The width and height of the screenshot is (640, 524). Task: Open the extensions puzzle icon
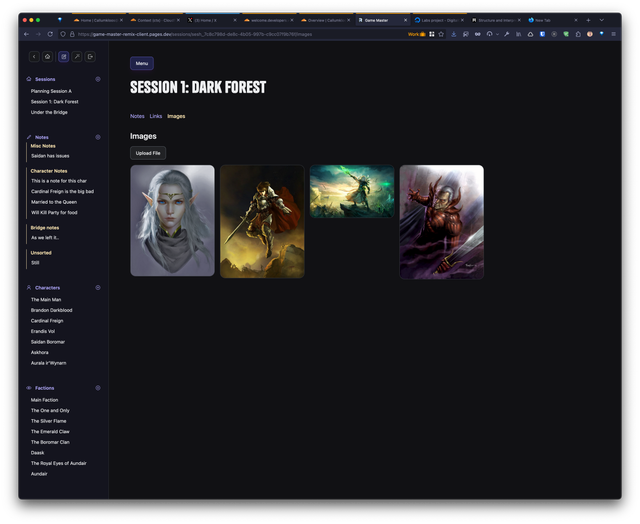[x=578, y=34]
